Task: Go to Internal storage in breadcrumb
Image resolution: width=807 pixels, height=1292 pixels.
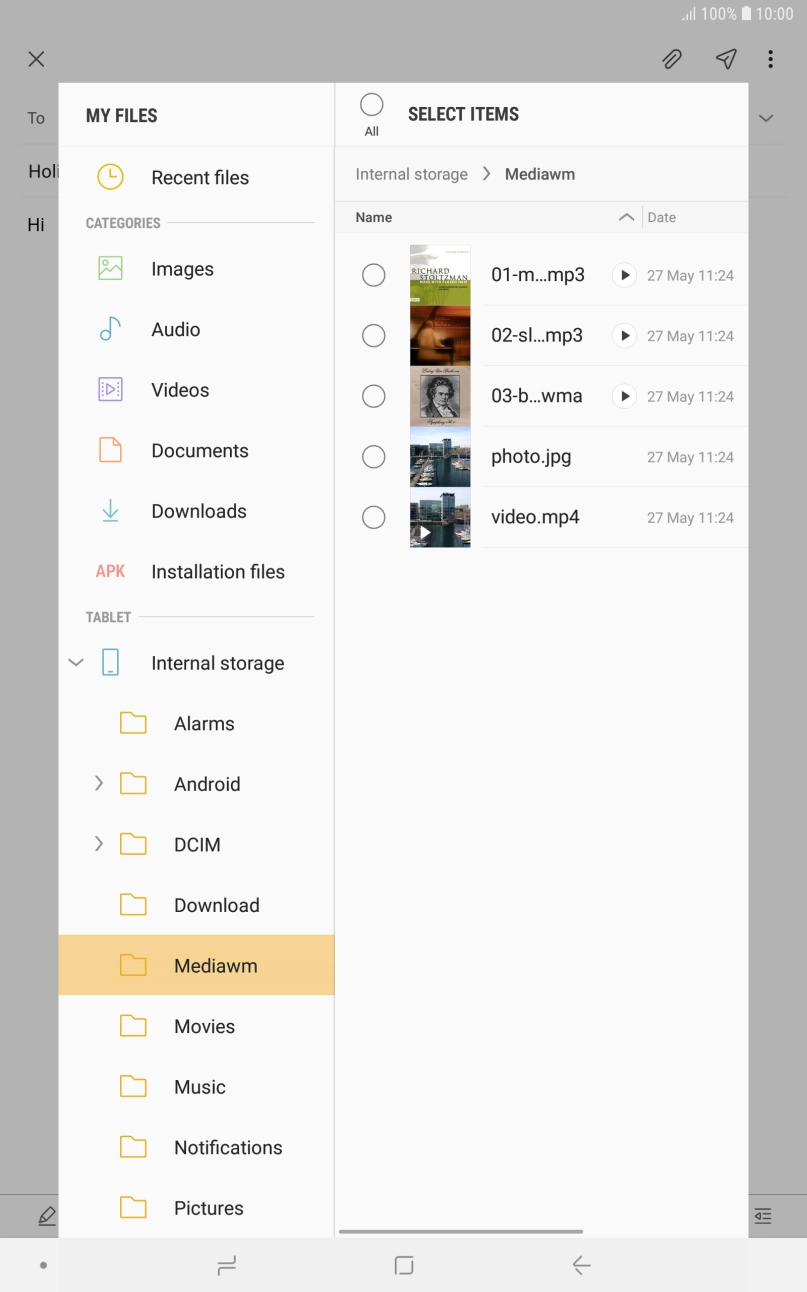Action: tap(411, 174)
